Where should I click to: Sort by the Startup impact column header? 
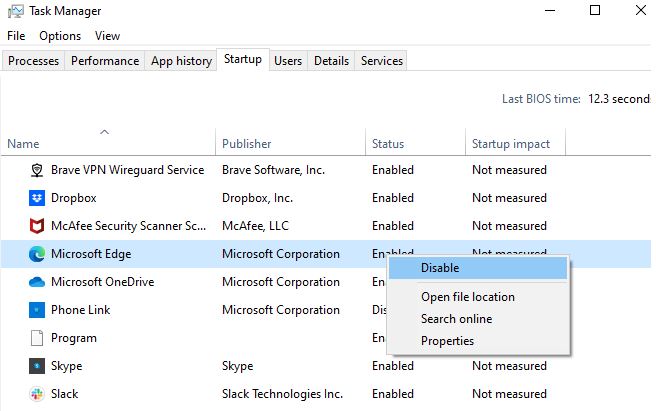[515, 144]
